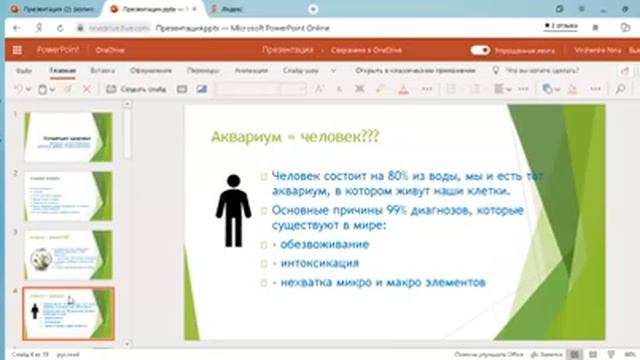640x360 pixels.
Task: Click browser back arrow button
Action: click(17, 28)
